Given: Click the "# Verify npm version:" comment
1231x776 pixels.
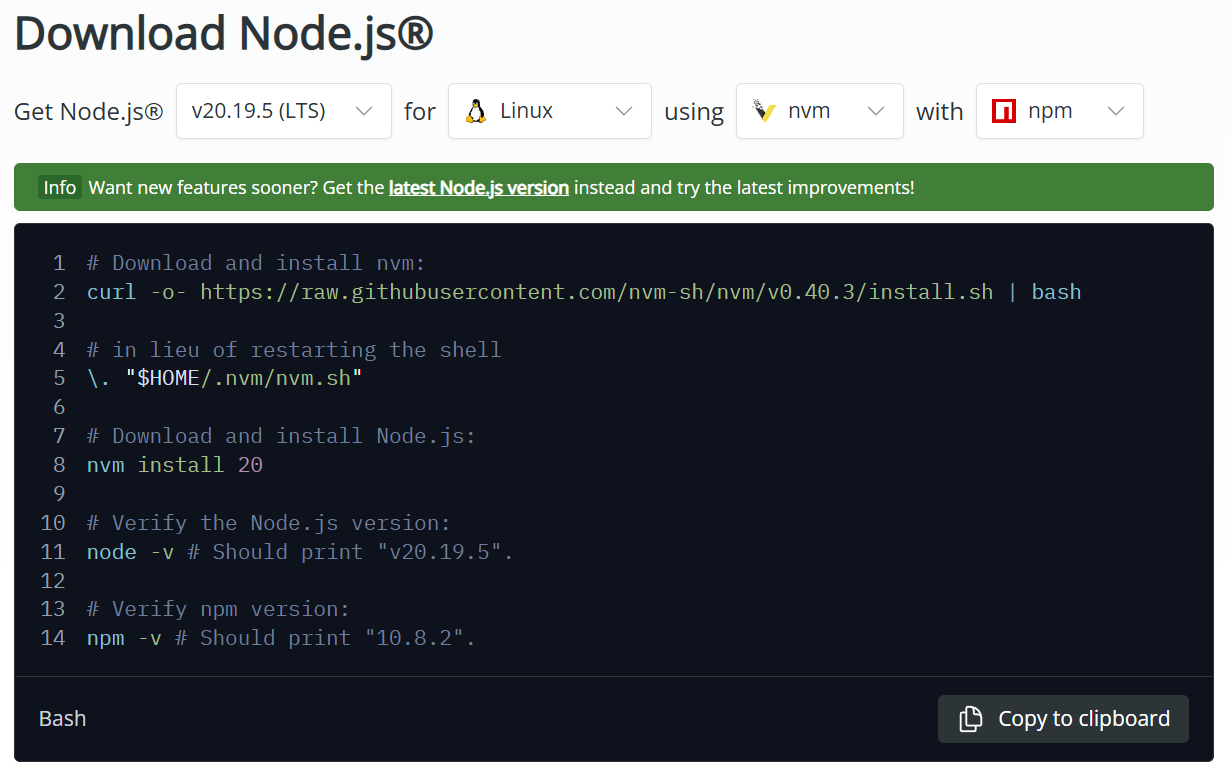Looking at the screenshot, I should pyautogui.click(x=219, y=609).
